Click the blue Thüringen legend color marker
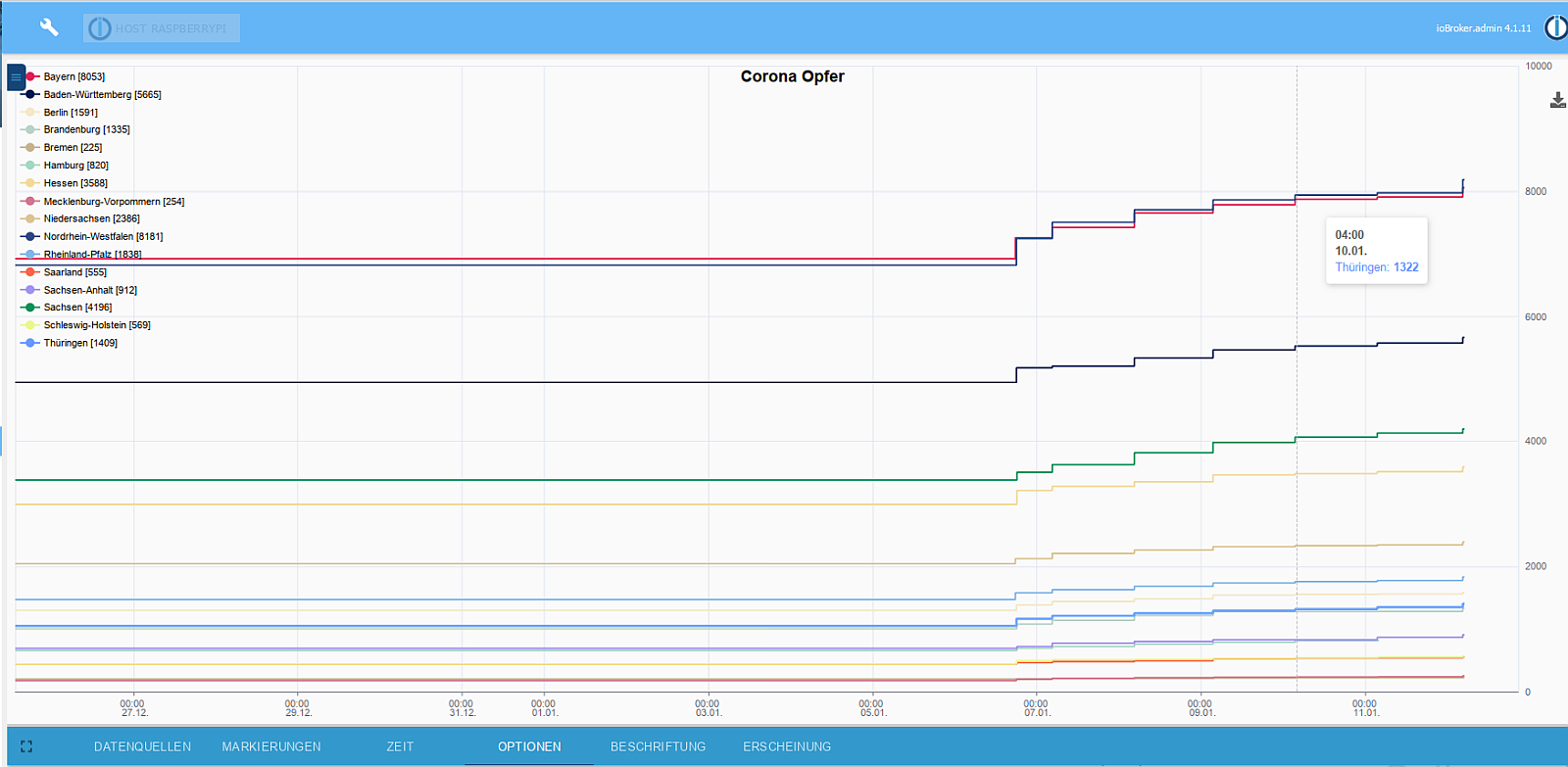1568x767 pixels. (30, 343)
